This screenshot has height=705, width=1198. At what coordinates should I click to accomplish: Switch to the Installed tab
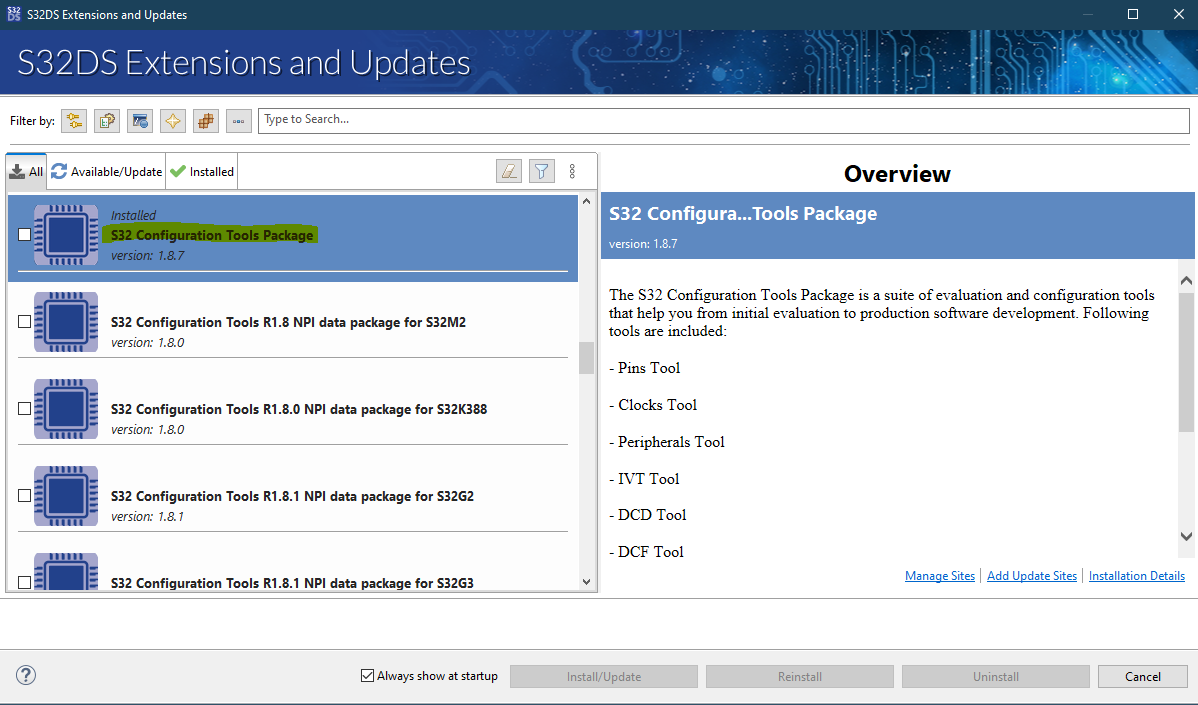click(x=201, y=170)
